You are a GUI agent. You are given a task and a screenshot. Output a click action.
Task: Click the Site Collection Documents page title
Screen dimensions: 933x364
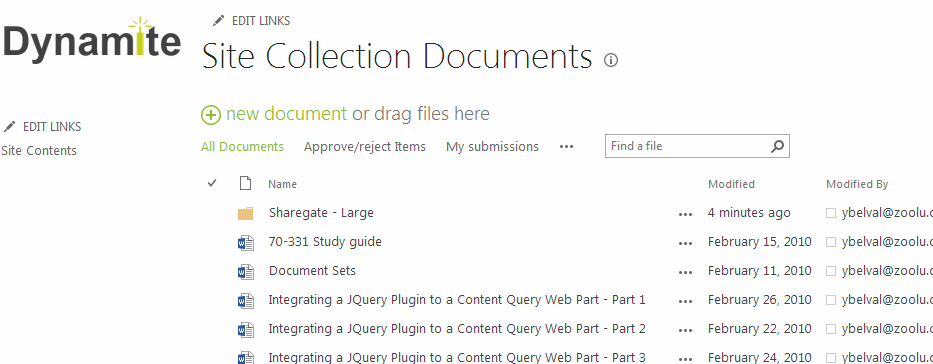[x=397, y=57]
